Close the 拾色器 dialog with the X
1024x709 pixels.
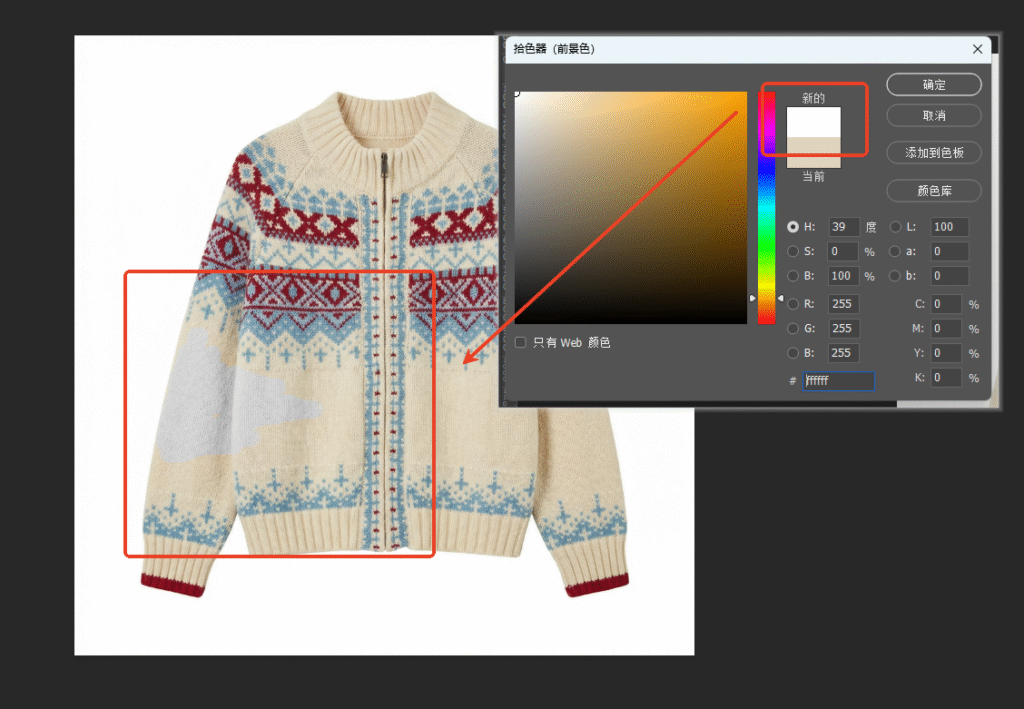pyautogui.click(x=977, y=49)
